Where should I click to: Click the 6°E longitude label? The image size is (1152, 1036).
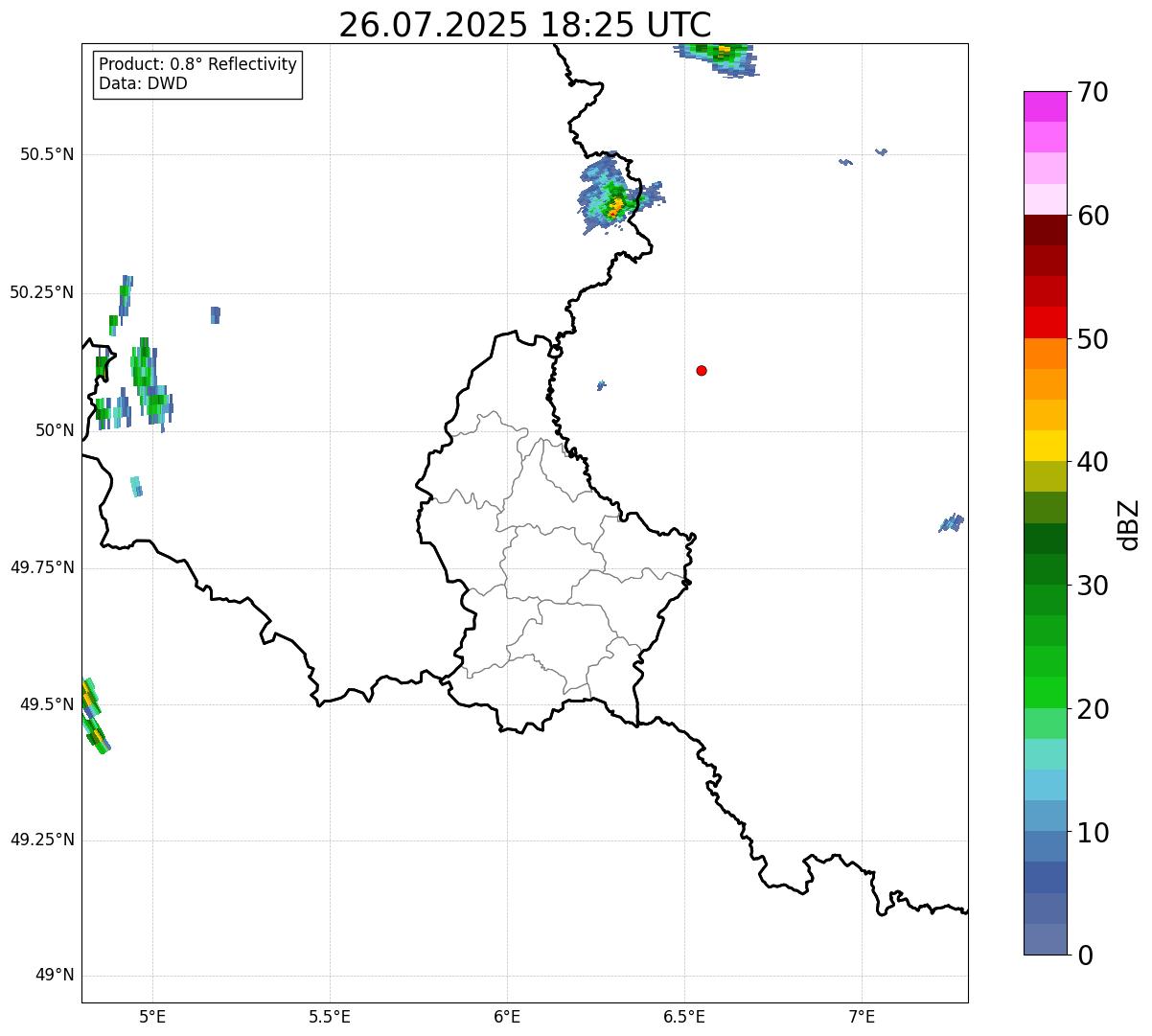(x=507, y=1017)
